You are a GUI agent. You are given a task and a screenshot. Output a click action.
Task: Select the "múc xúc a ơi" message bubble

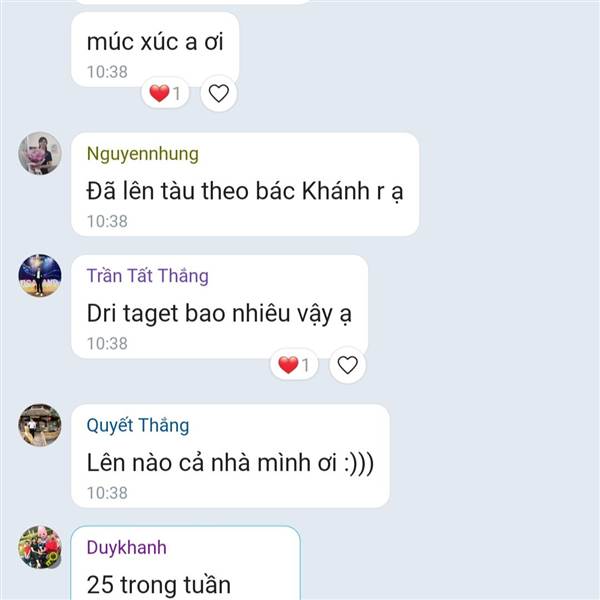(155, 49)
